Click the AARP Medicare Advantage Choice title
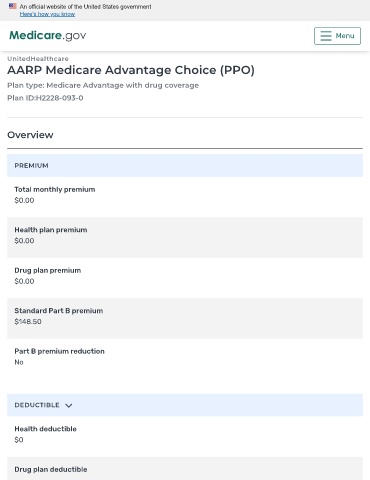 coord(131,70)
